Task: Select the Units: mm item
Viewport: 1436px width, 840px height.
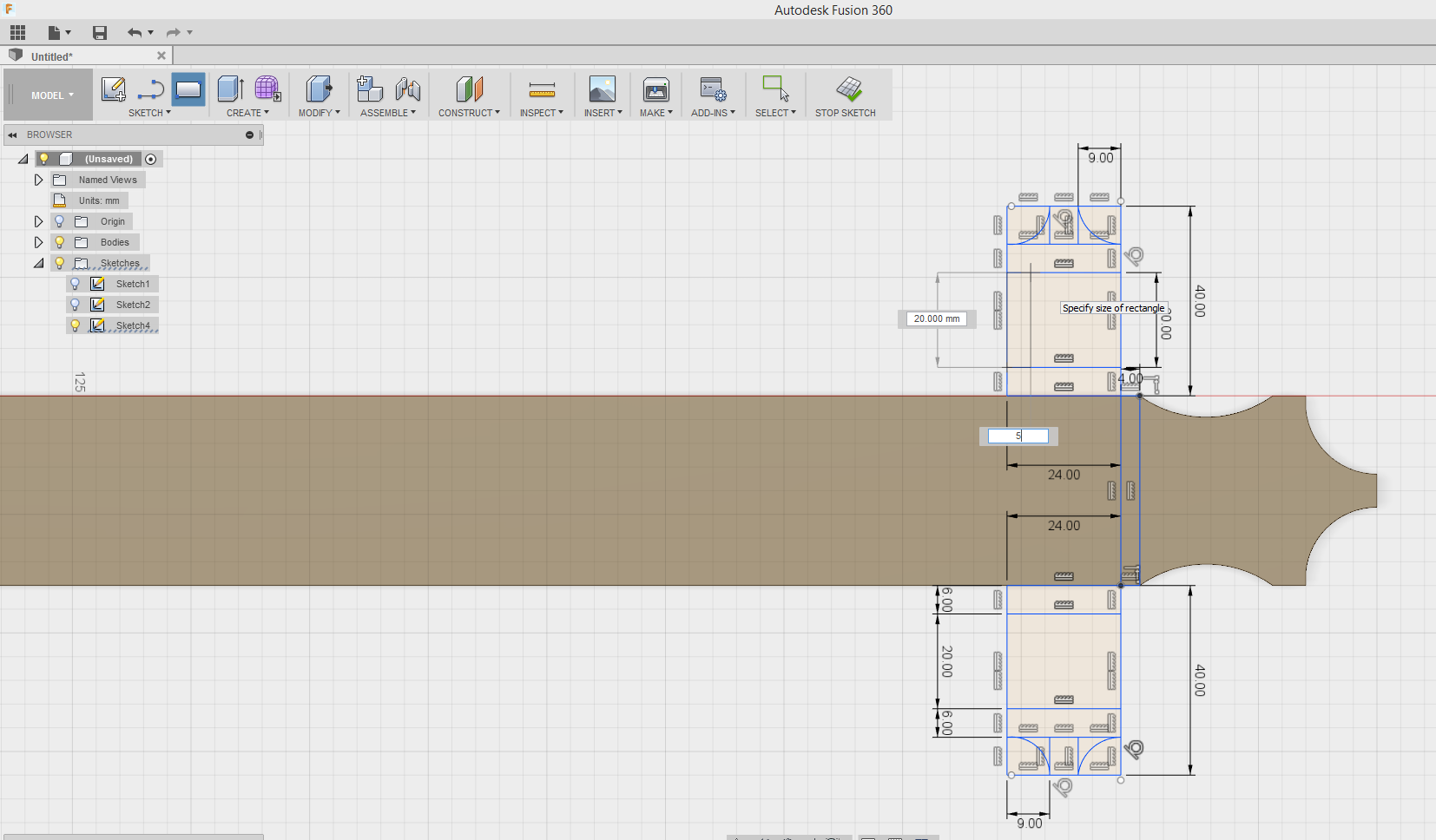Action: 89,200
